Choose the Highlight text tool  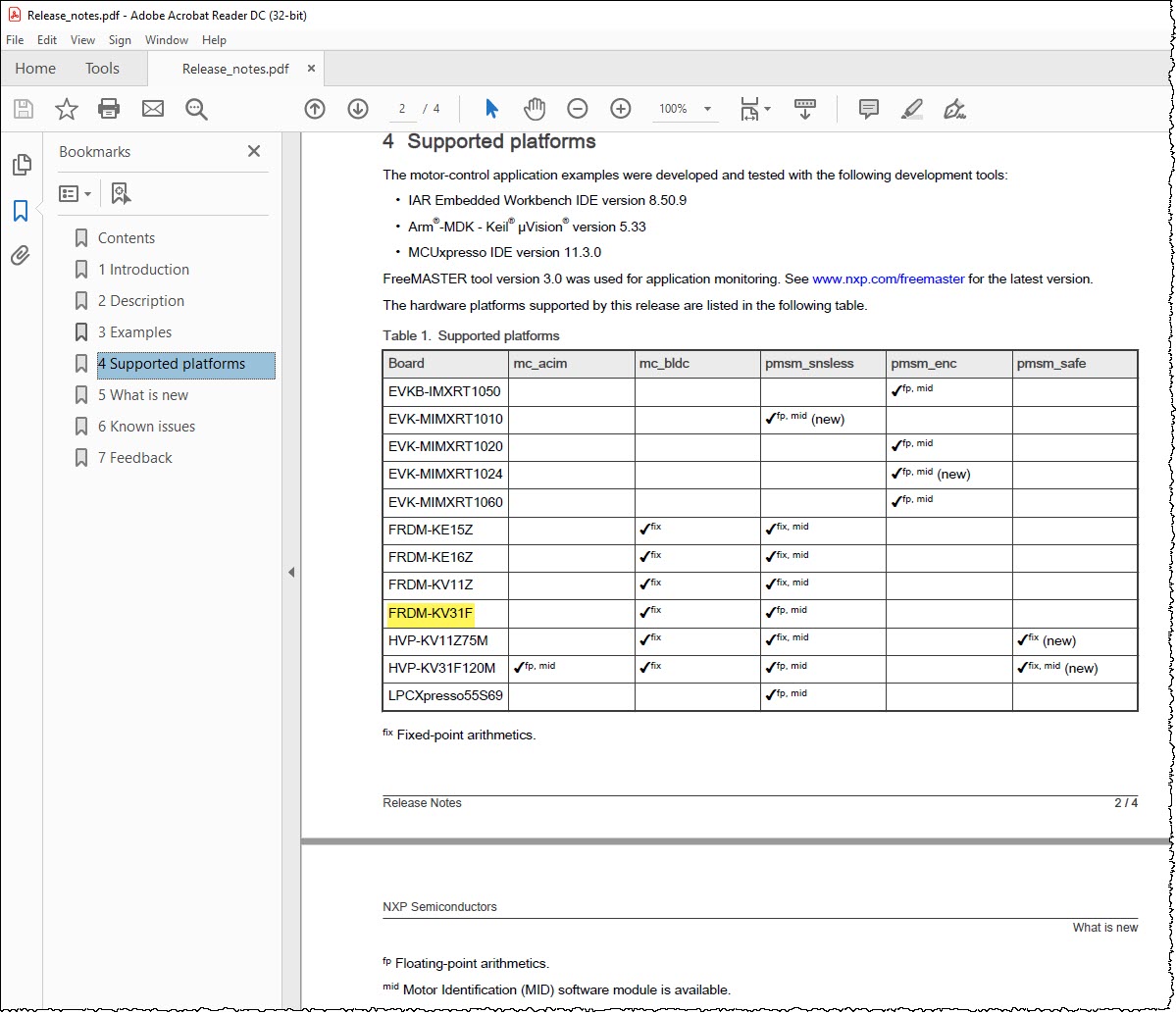(912, 109)
